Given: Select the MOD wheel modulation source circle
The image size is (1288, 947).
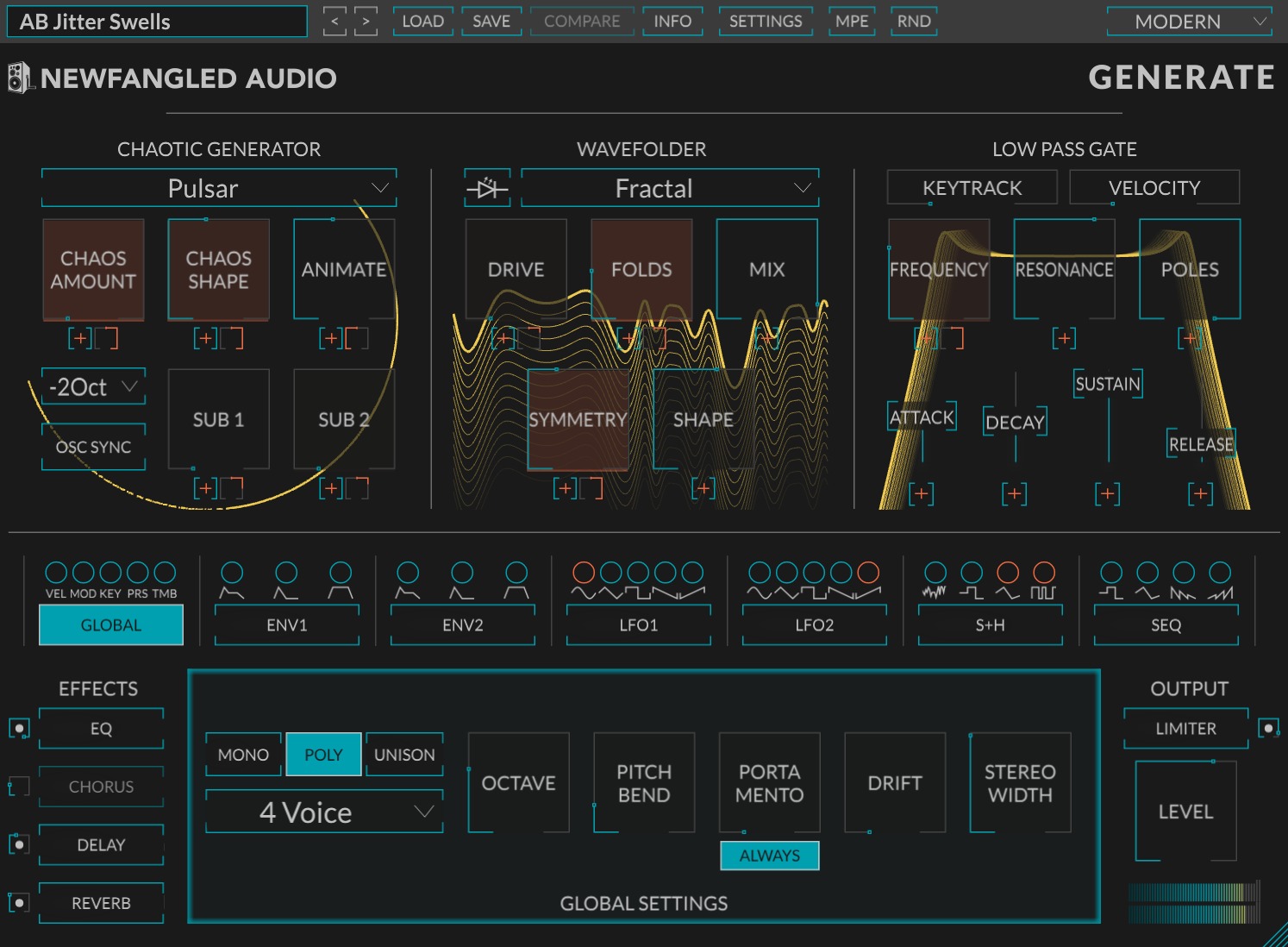Looking at the screenshot, I should 84,573.
